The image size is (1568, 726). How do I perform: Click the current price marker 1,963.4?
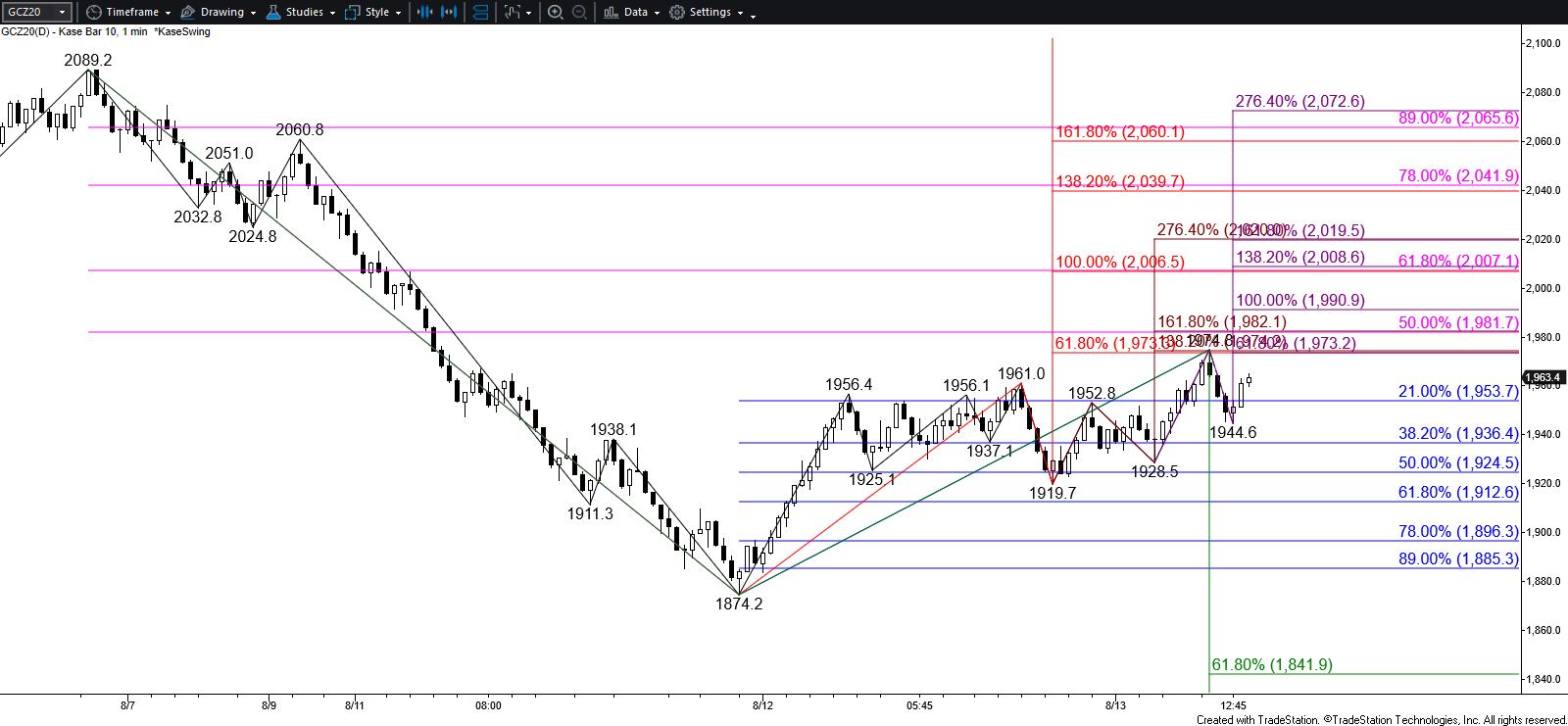click(1543, 377)
